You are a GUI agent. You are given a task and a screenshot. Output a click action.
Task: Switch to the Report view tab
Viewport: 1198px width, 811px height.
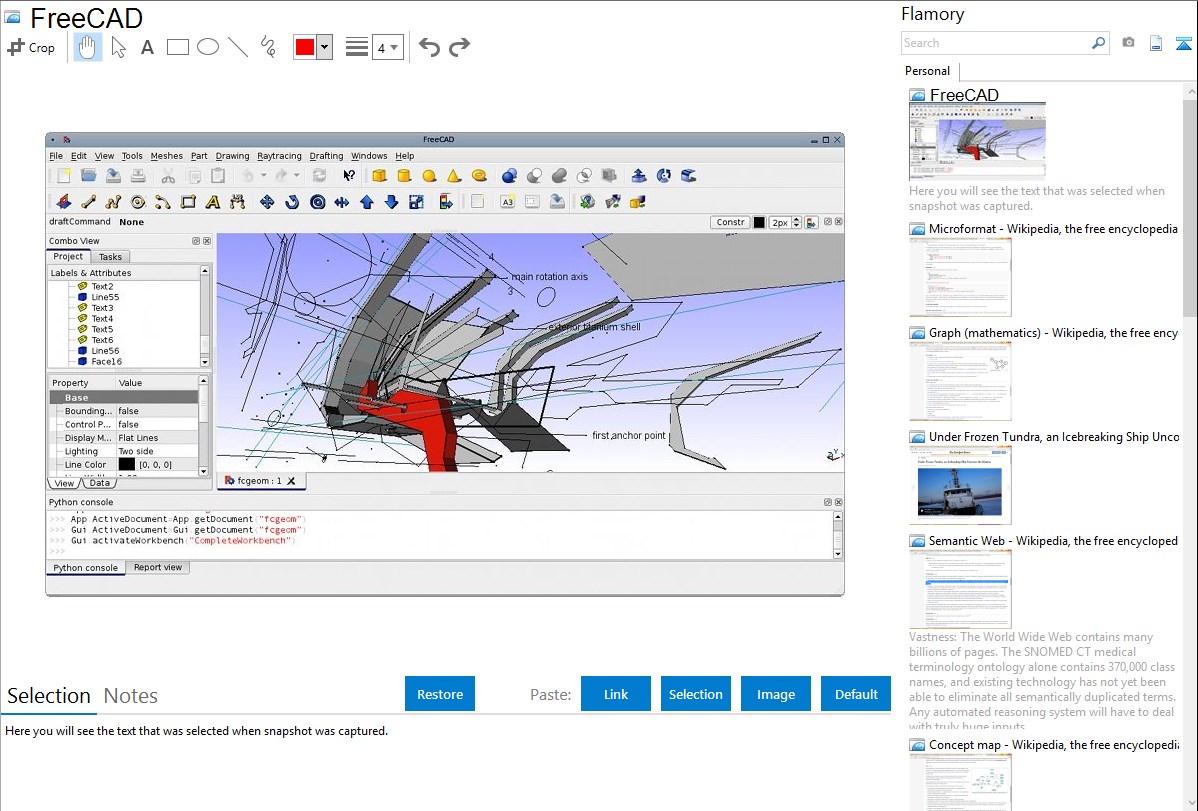[x=158, y=567]
